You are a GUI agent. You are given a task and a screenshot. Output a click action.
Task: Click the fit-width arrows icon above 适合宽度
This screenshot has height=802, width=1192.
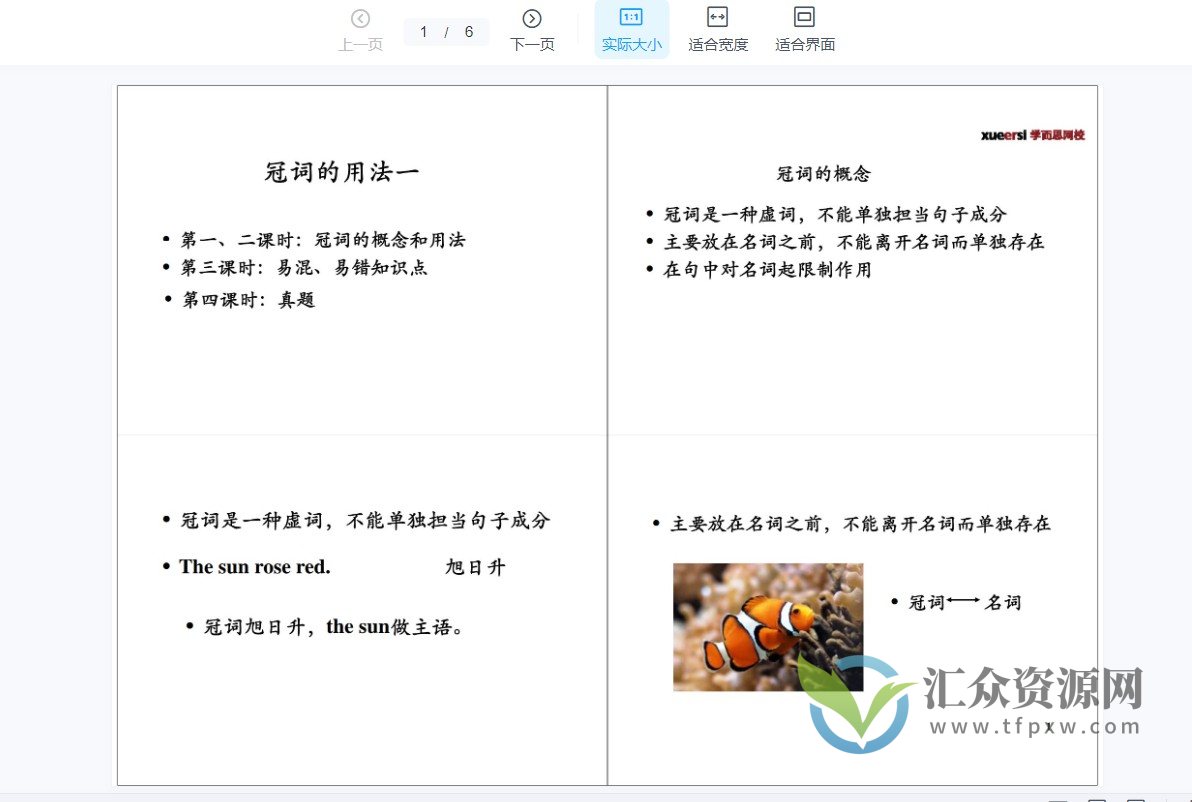pos(717,17)
